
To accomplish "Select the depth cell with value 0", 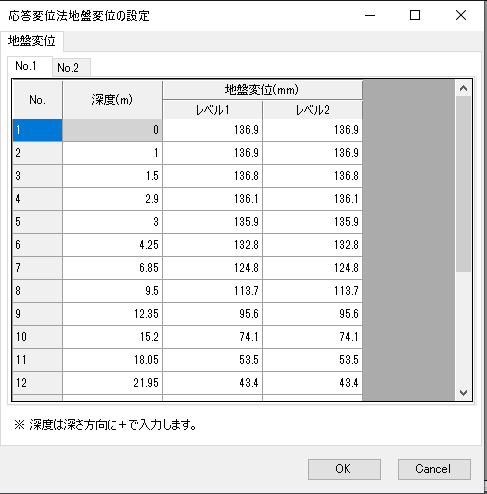I will tap(112, 130).
